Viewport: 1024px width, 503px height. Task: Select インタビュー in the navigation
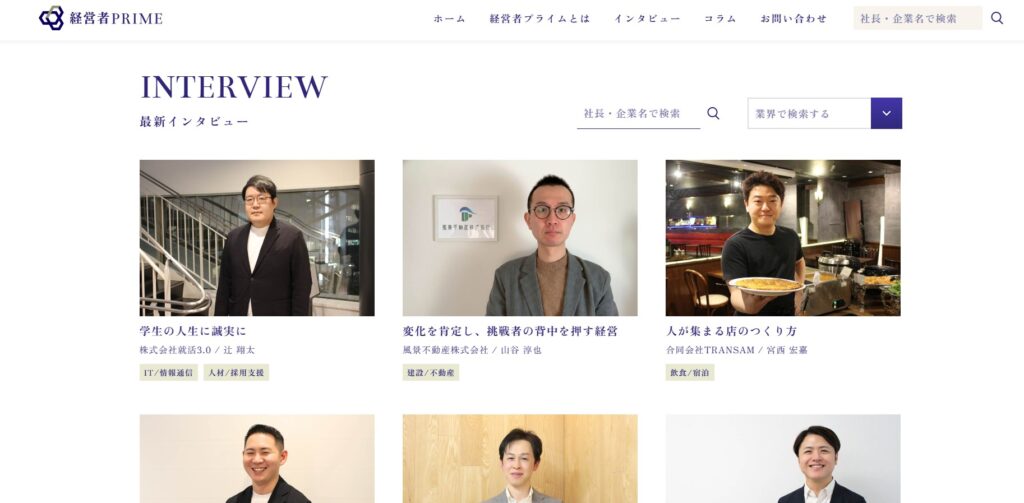click(x=647, y=18)
